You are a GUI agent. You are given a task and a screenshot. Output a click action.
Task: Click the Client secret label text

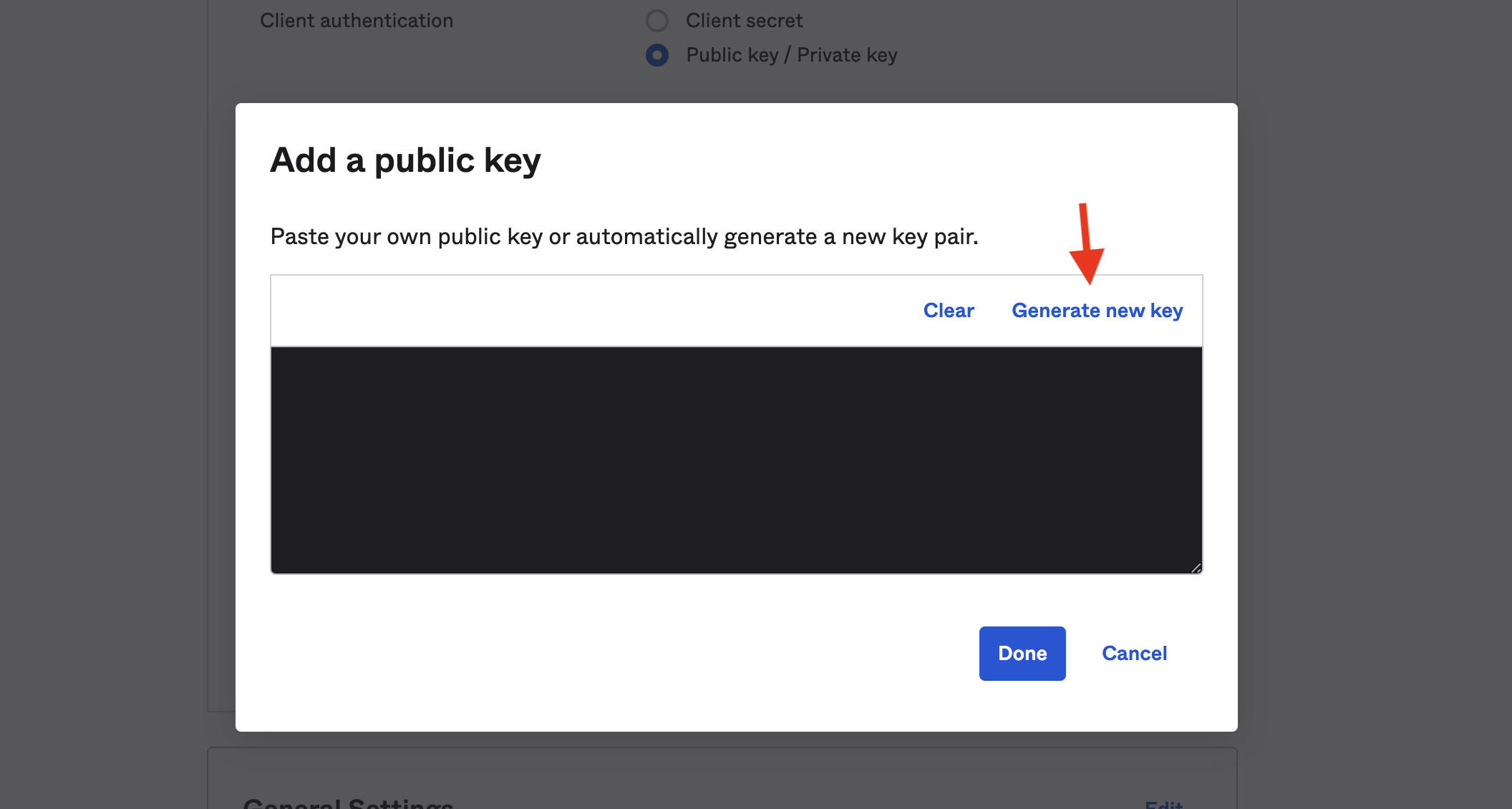[x=744, y=21]
